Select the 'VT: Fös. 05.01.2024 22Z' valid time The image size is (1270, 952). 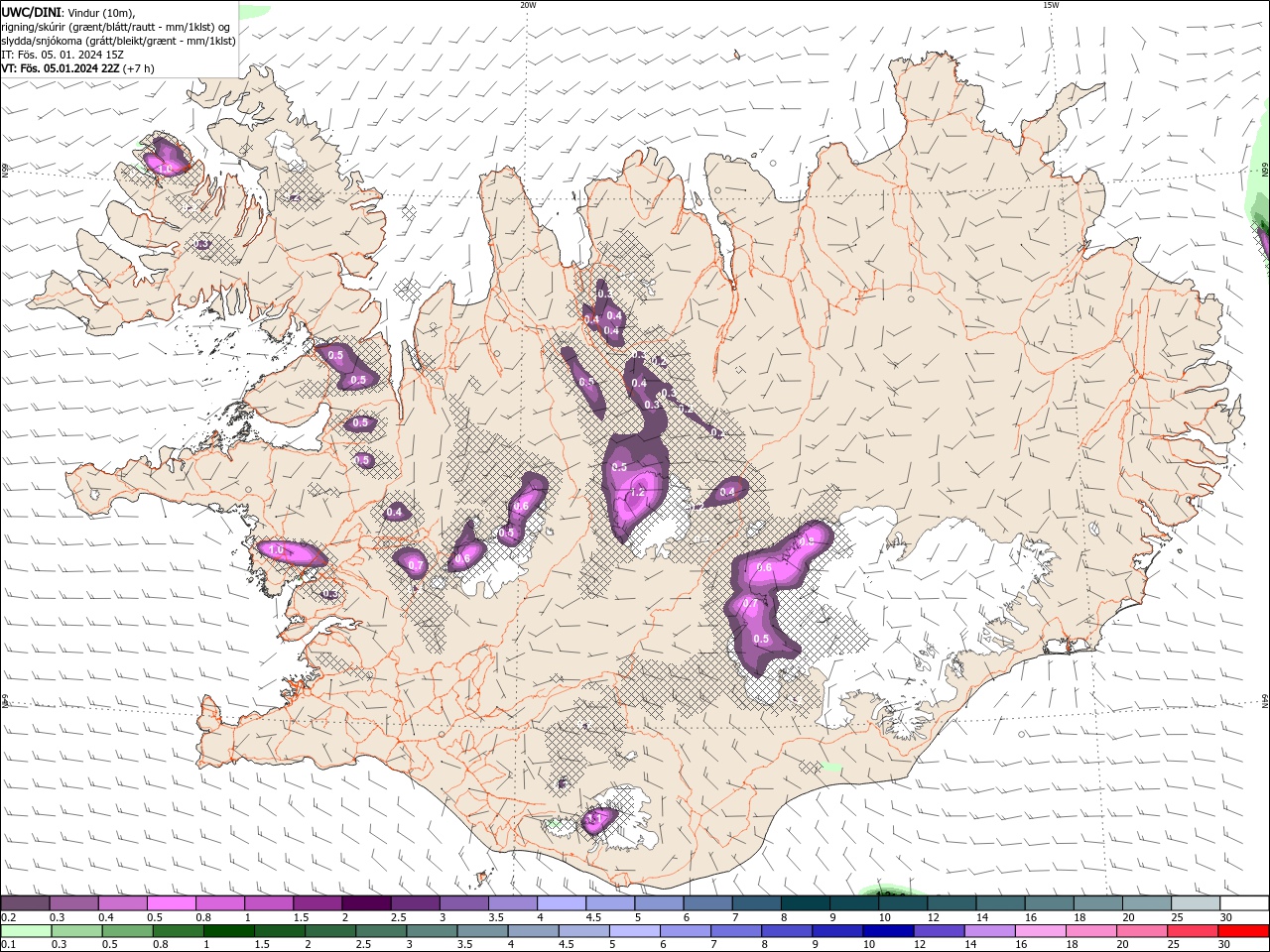pos(60,68)
